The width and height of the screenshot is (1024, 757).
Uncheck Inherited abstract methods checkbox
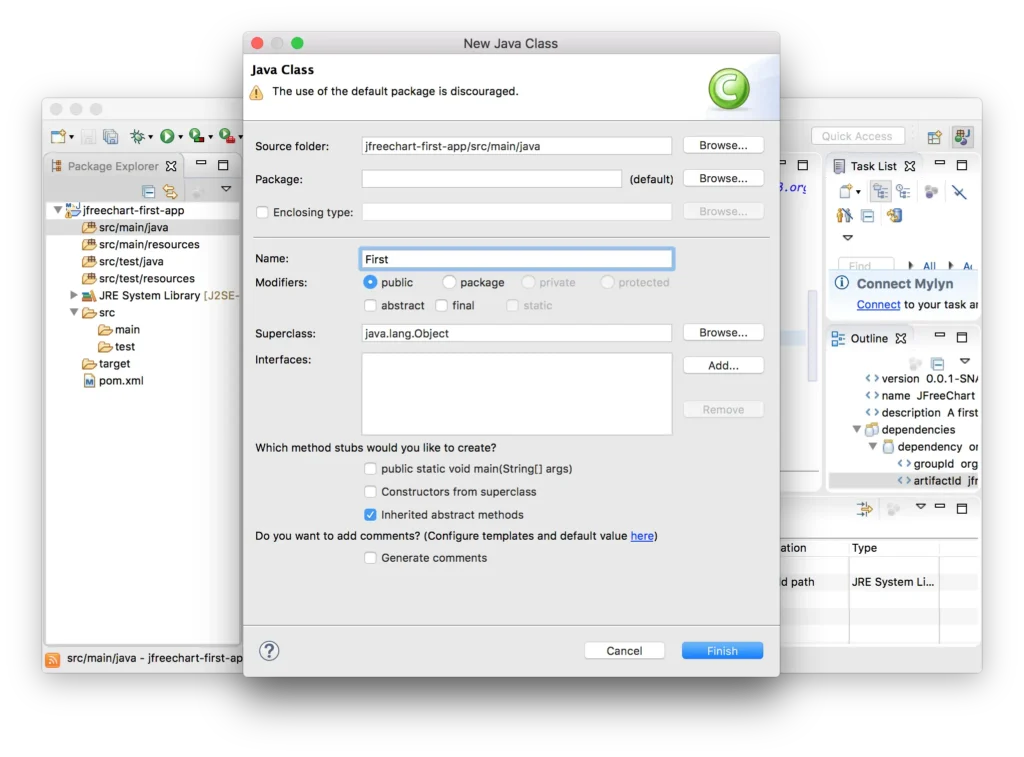371,515
